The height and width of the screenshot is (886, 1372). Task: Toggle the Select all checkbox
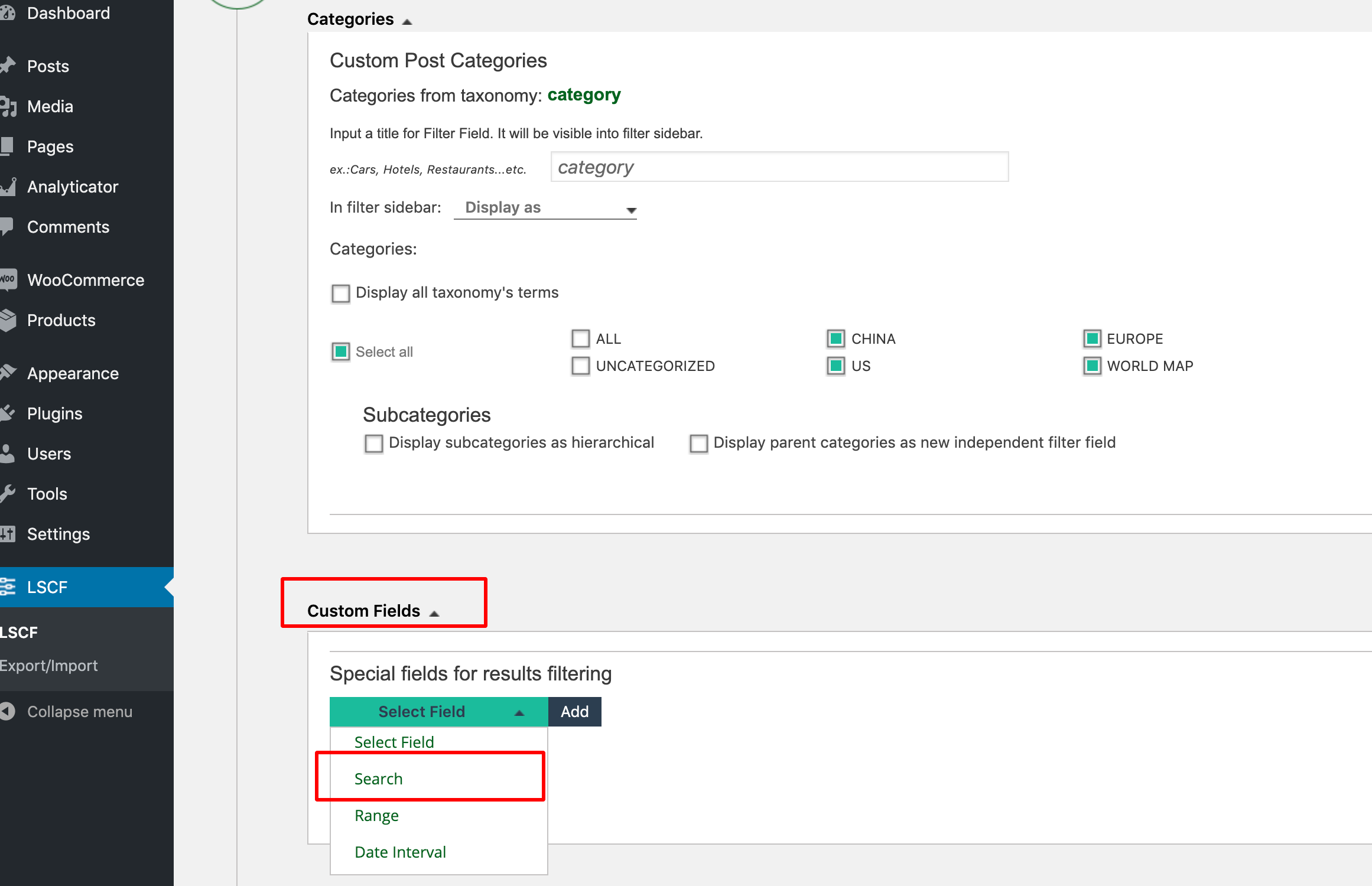click(340, 352)
